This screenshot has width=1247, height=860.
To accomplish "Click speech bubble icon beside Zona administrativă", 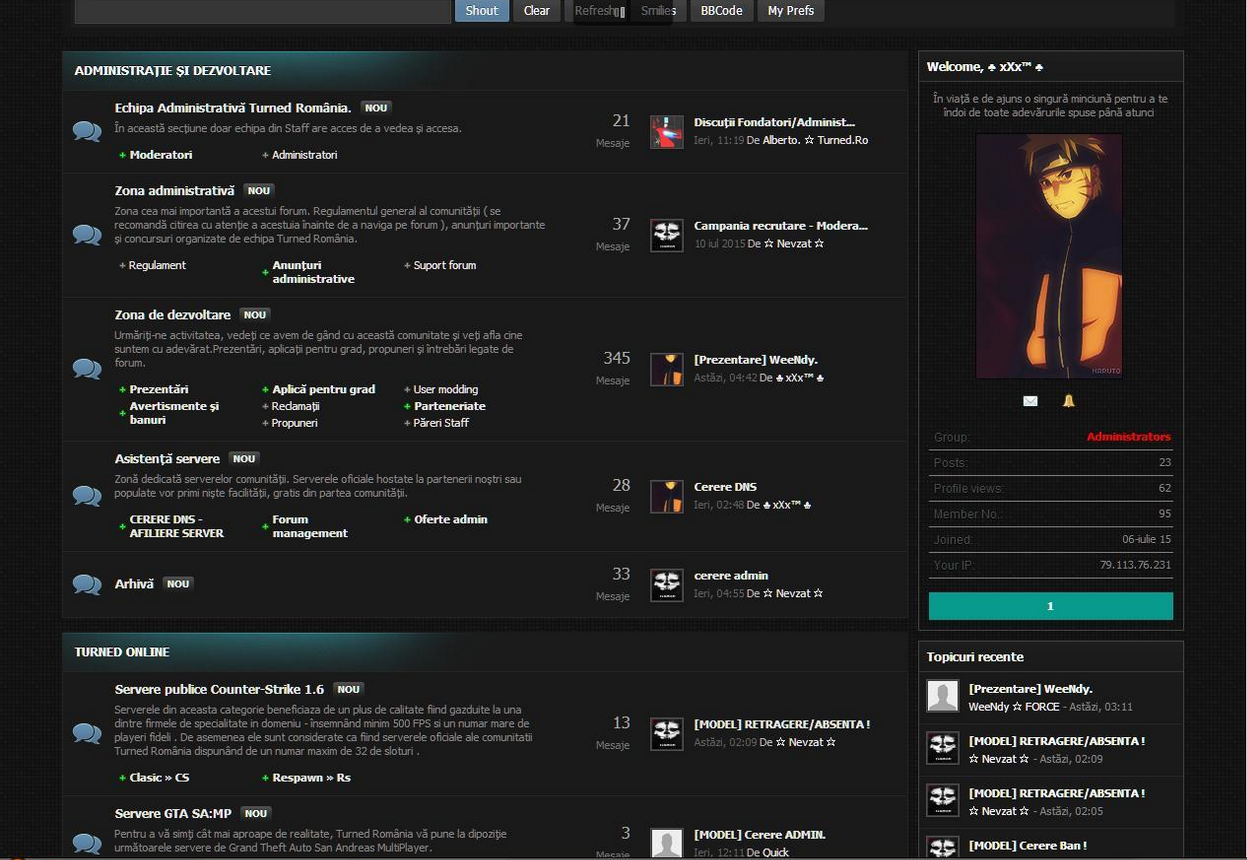I will pos(87,235).
